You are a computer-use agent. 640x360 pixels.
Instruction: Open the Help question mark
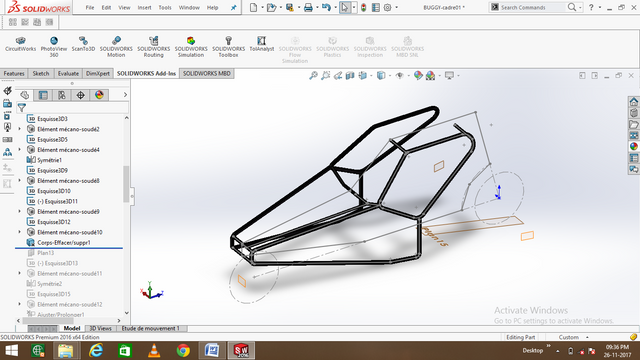591,7
